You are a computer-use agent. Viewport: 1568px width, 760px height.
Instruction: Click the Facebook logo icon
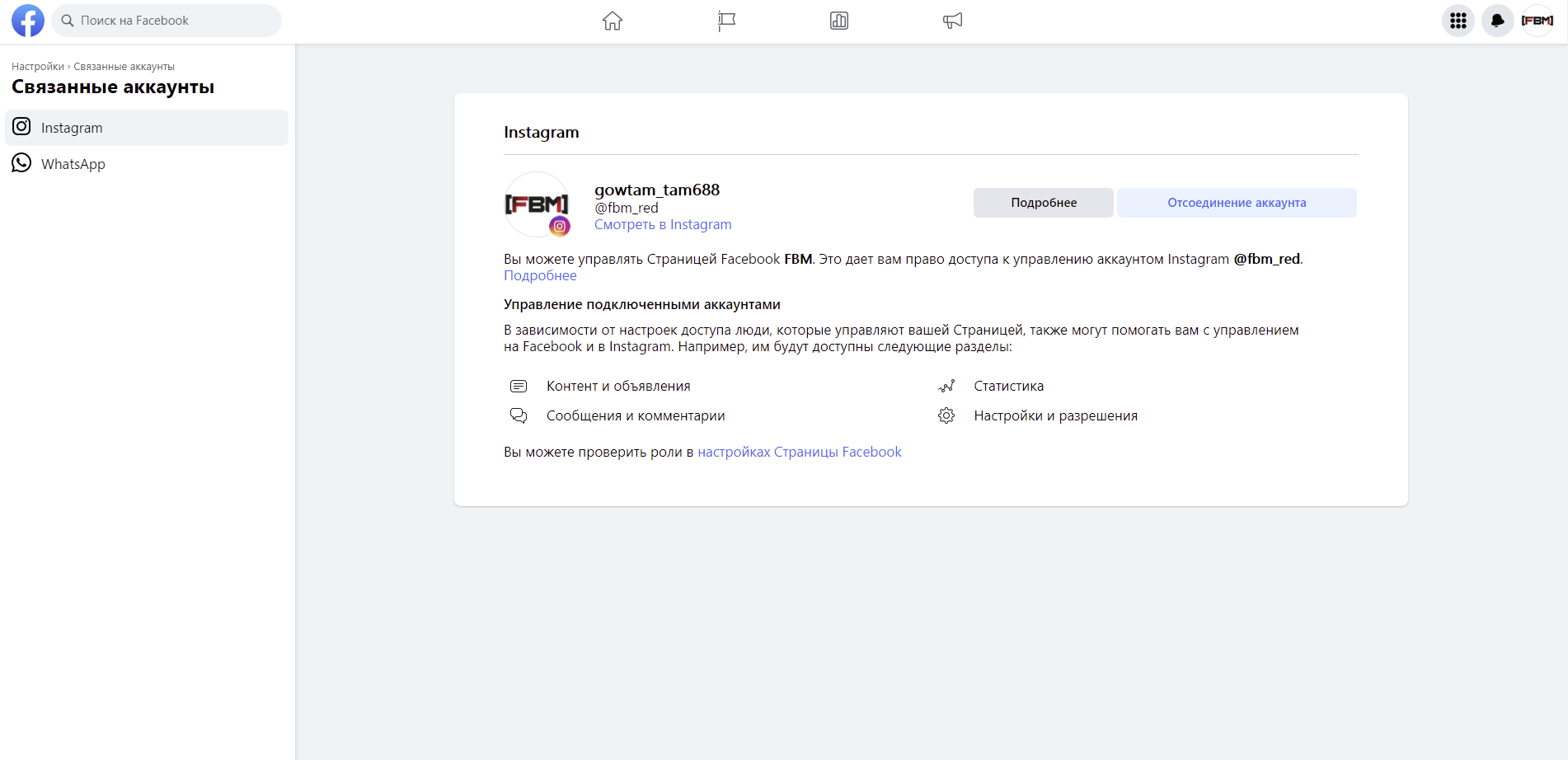(28, 21)
